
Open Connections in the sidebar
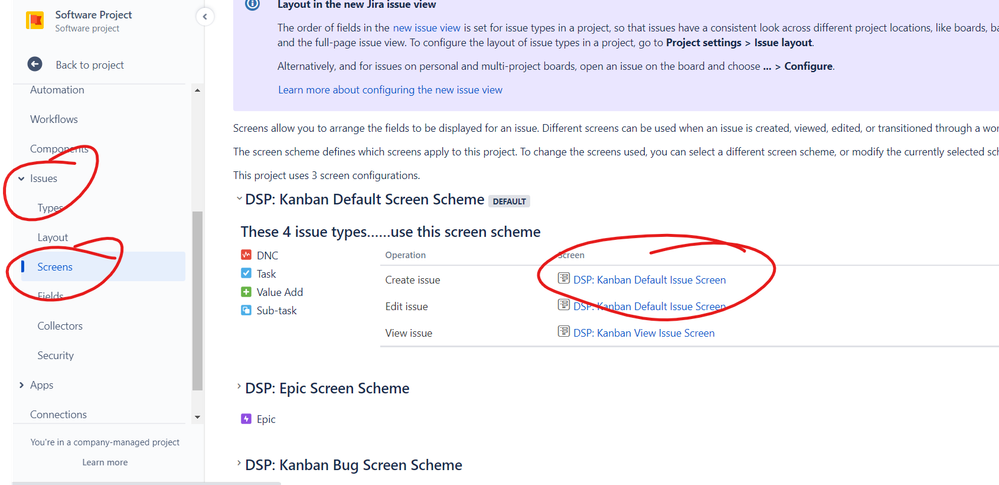[58, 414]
